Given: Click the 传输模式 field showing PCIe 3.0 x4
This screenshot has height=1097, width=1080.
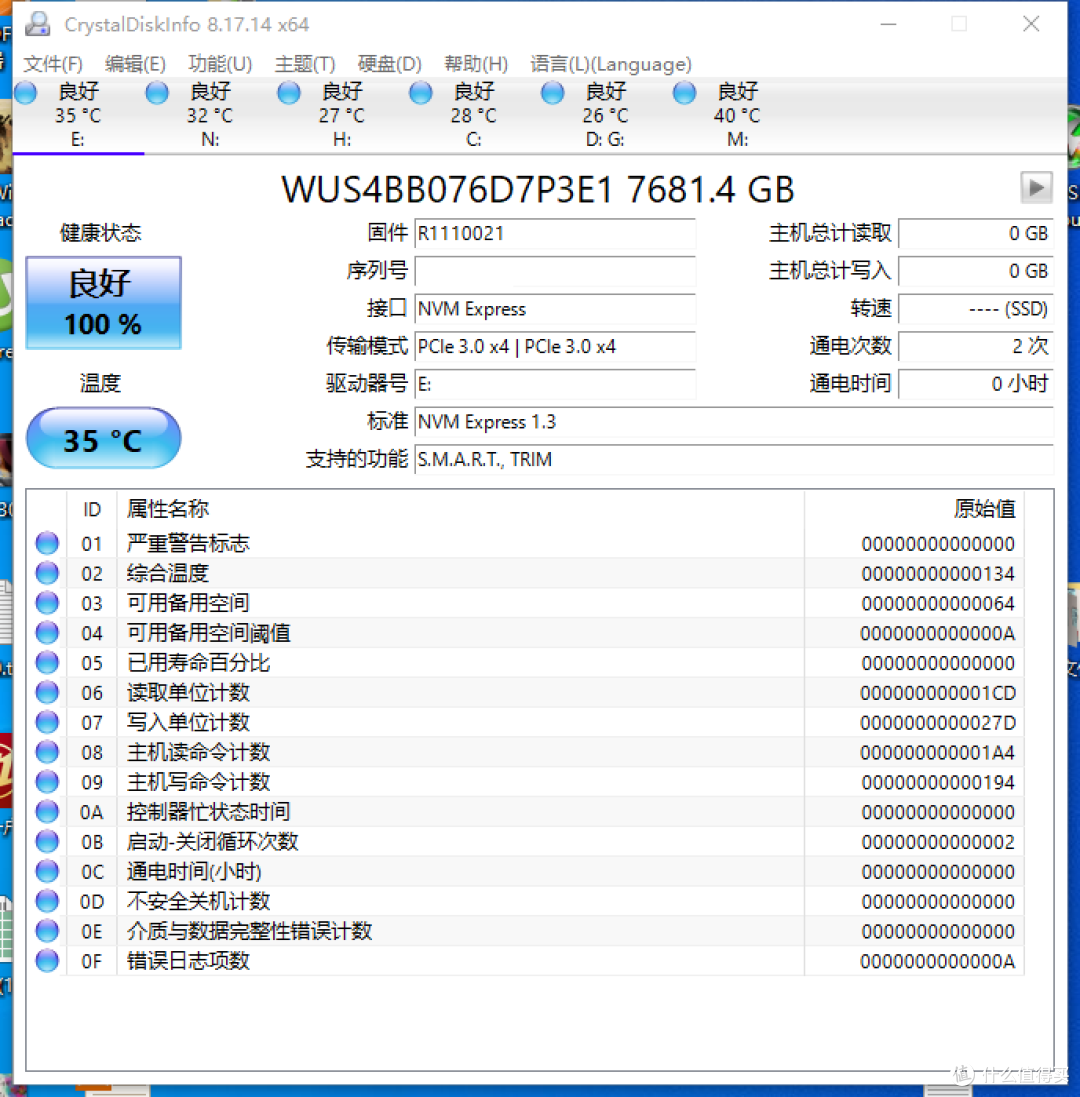Looking at the screenshot, I should 555,347.
